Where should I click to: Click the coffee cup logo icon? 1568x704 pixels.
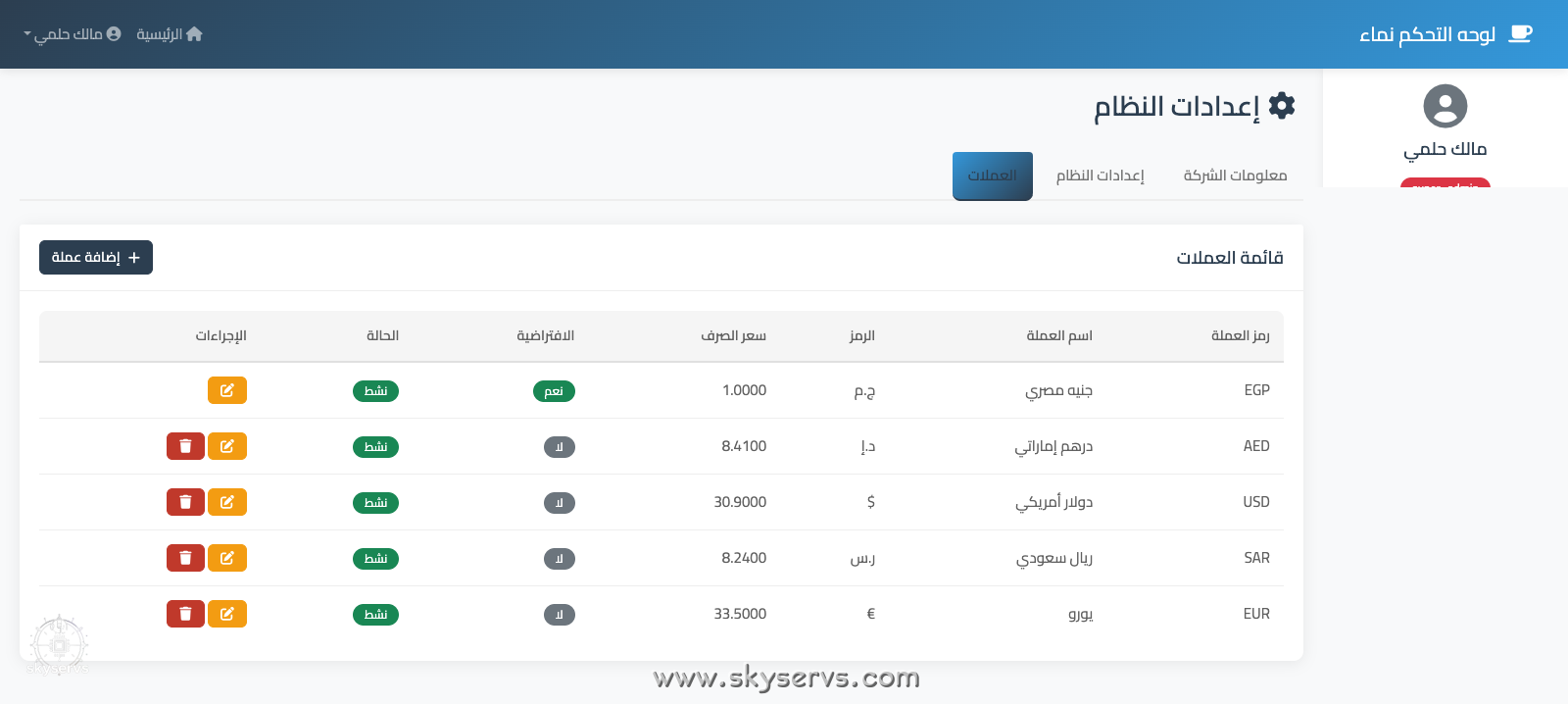coord(1520,34)
